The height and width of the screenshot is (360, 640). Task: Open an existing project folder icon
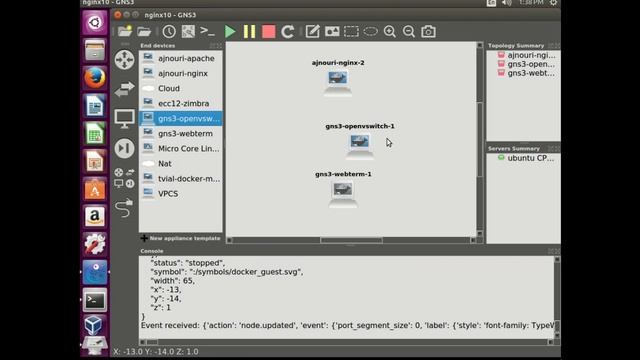(144, 31)
